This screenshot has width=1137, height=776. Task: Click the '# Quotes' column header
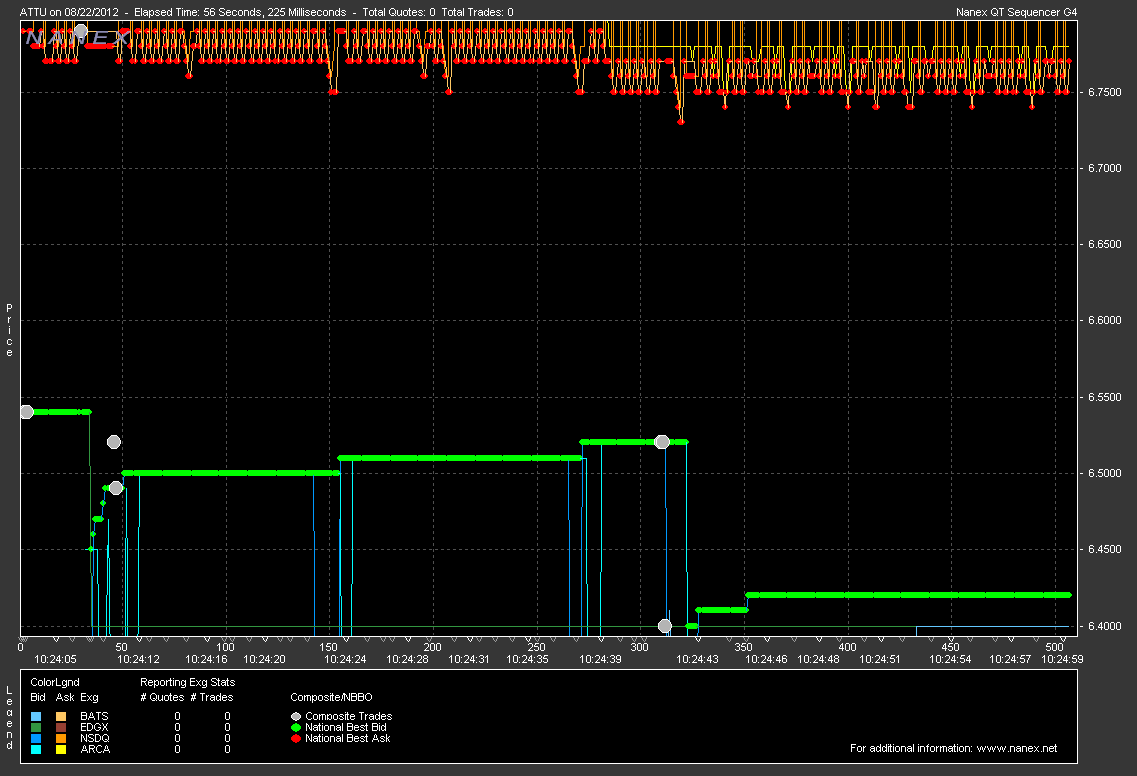(162, 698)
